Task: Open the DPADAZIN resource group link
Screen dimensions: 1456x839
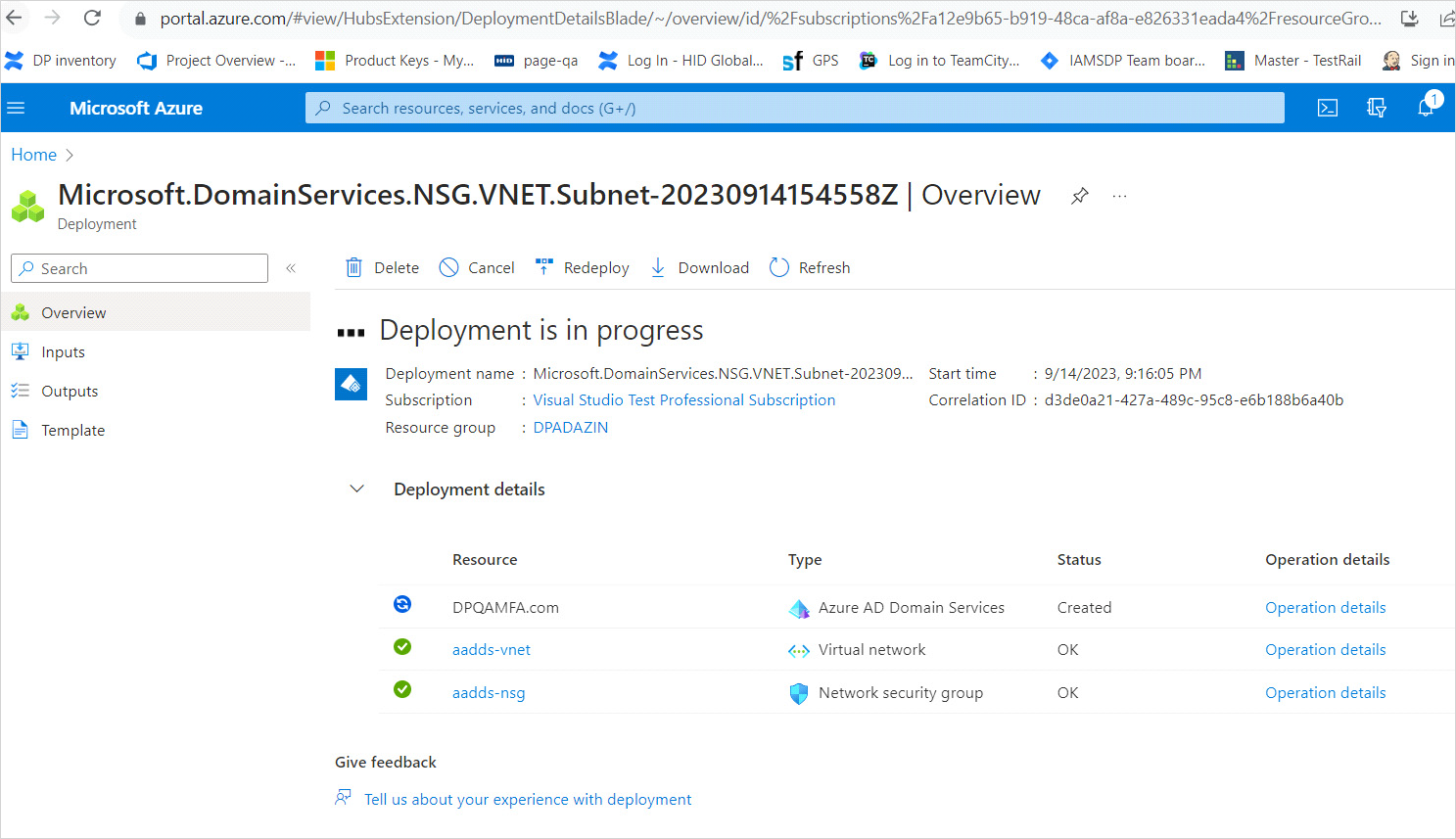Action: [x=570, y=428]
